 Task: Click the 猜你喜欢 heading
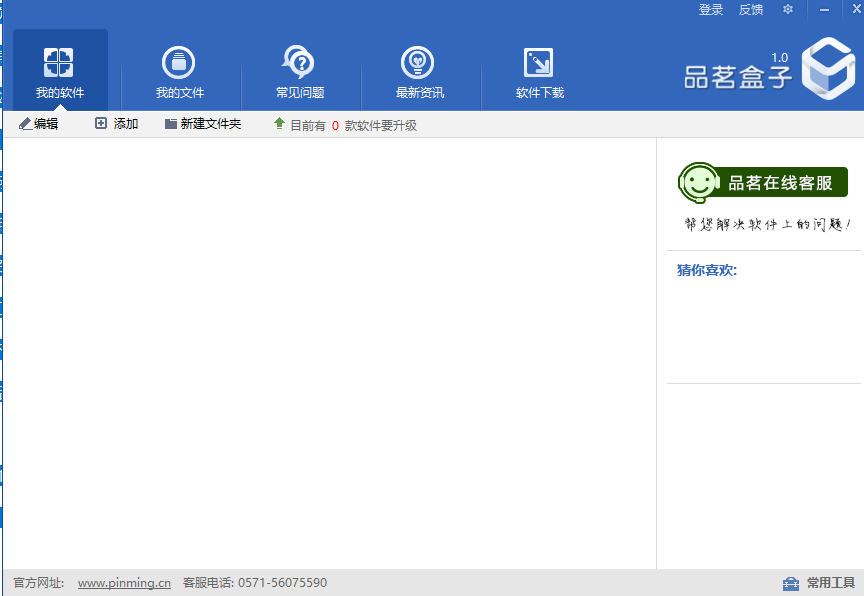(x=707, y=270)
